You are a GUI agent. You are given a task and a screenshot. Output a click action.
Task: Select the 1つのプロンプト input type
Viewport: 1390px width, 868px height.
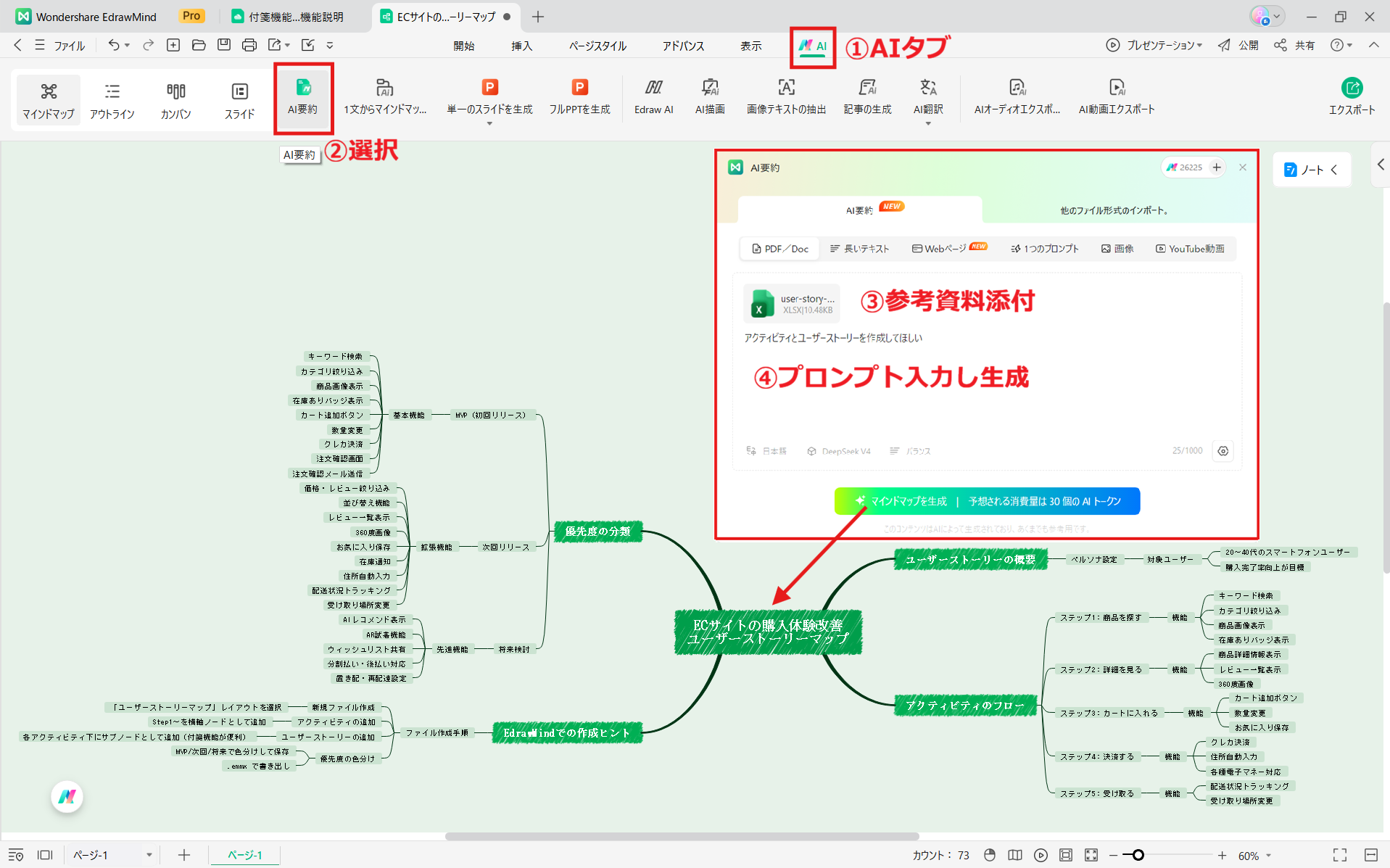[x=1045, y=249]
